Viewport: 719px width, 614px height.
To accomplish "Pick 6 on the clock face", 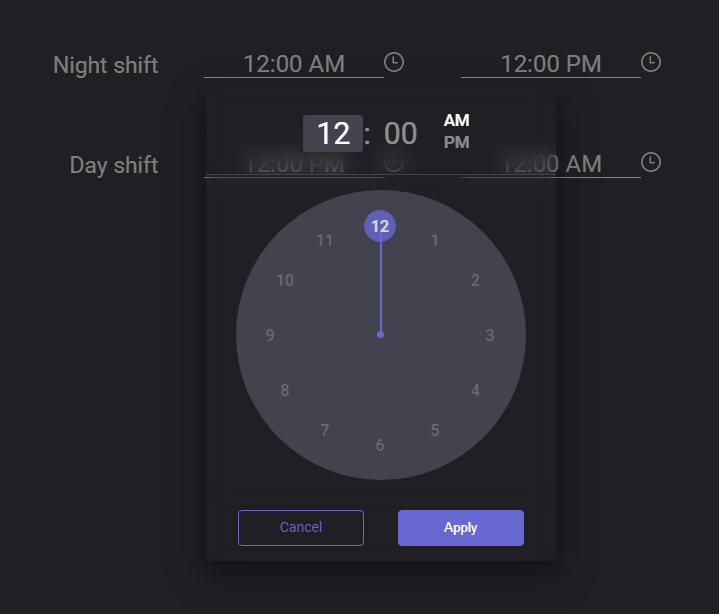I will [380, 445].
